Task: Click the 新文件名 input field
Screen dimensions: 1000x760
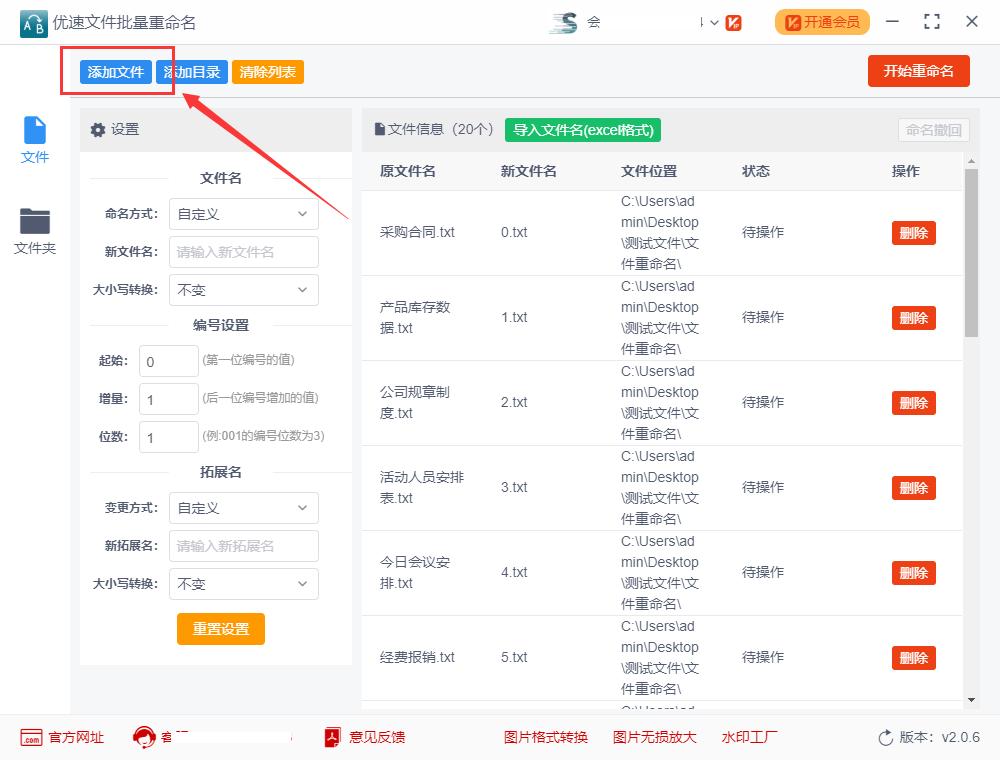Action: [243, 252]
